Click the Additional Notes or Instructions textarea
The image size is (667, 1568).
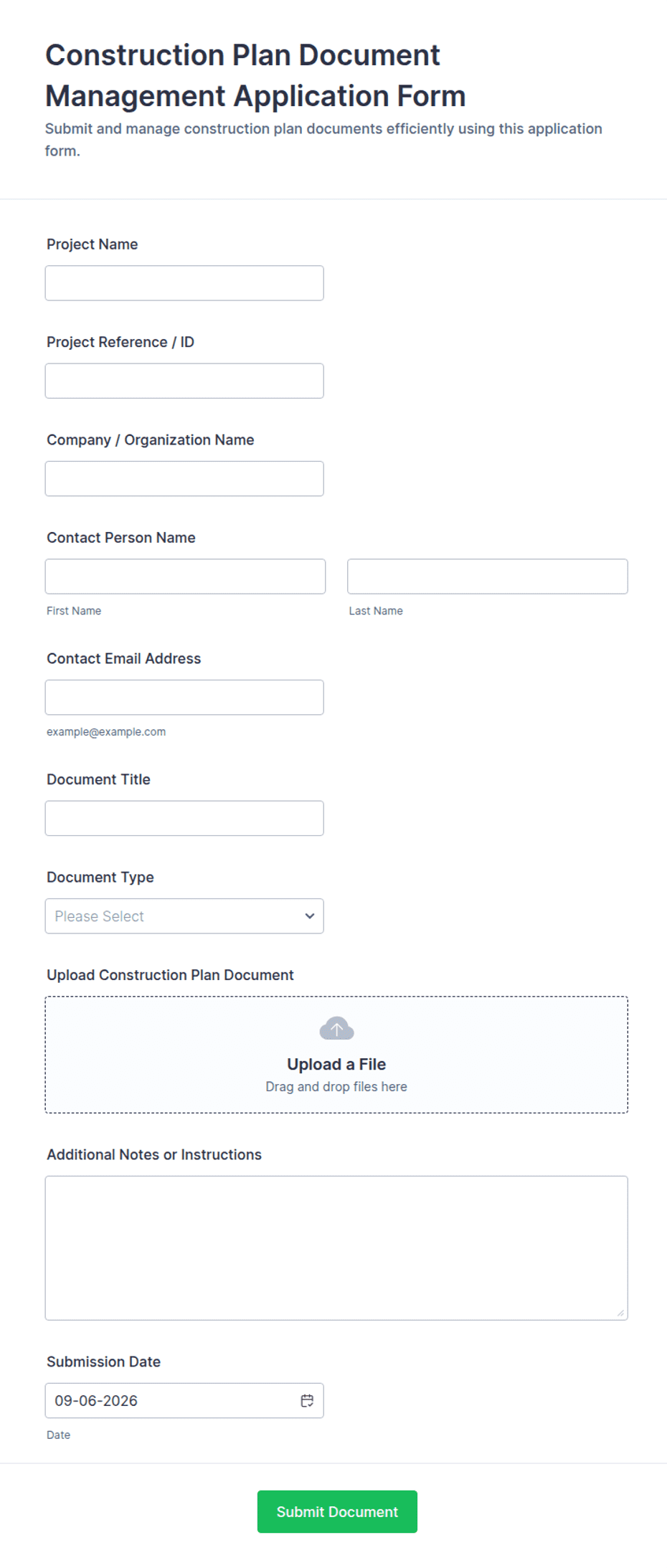point(336,1248)
